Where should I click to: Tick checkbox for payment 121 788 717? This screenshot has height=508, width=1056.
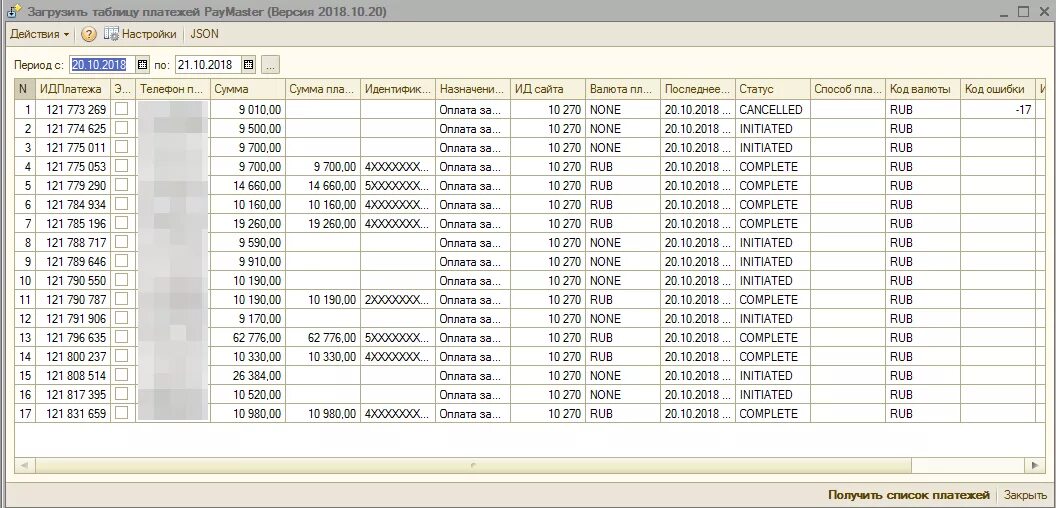pyautogui.click(x=121, y=241)
